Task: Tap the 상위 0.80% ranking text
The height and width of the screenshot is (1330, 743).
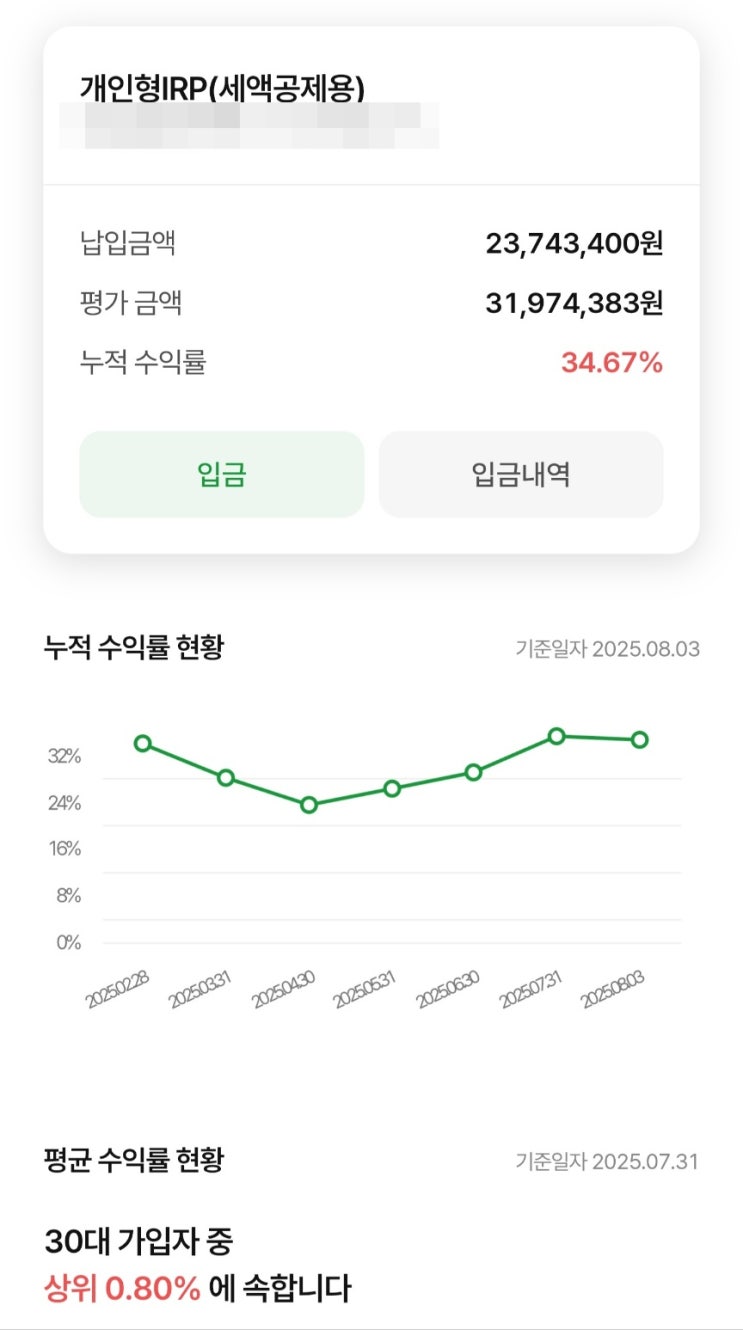Action: (123, 1289)
